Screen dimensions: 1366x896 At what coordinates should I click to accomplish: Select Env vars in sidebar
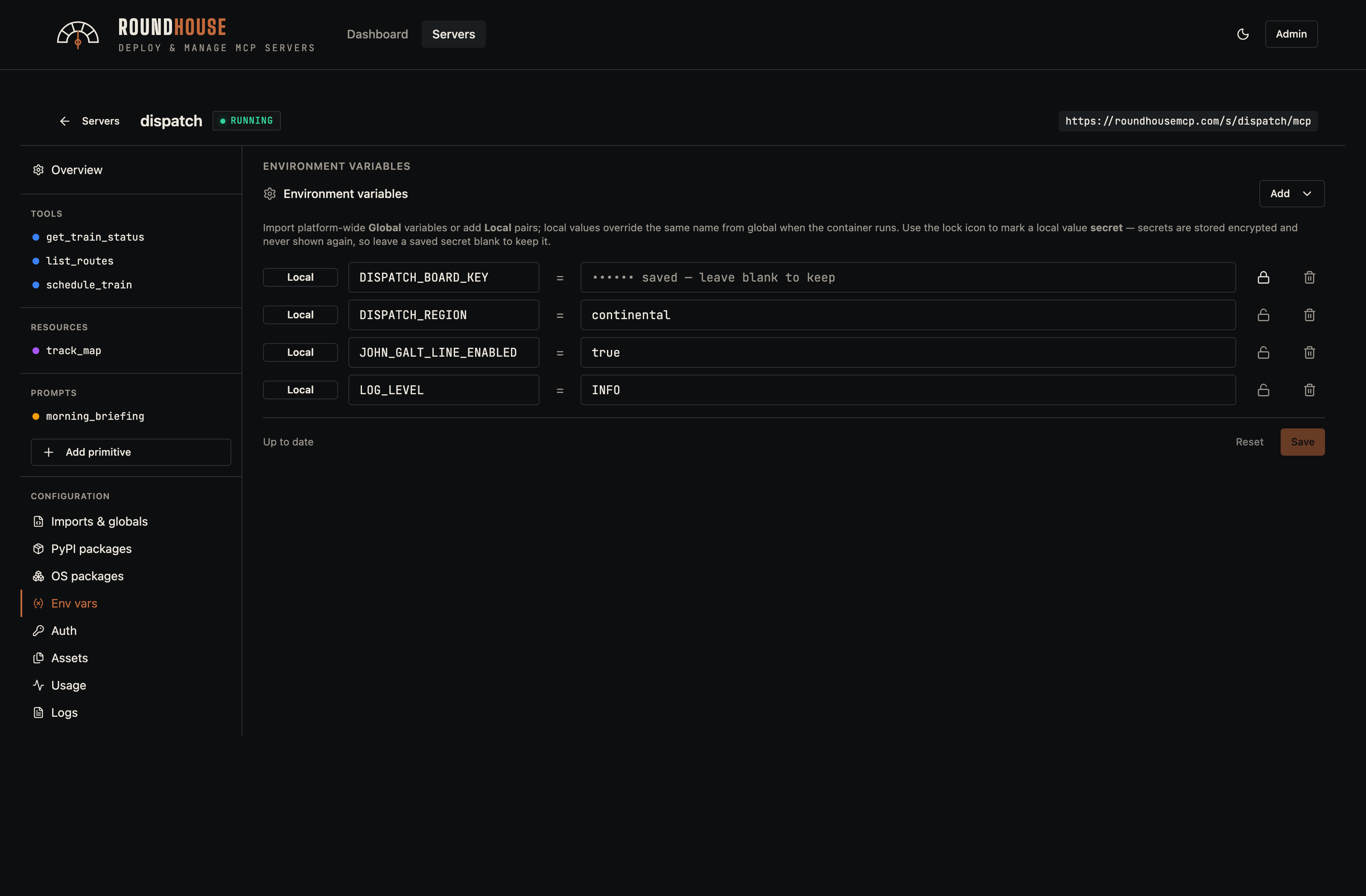click(131, 603)
